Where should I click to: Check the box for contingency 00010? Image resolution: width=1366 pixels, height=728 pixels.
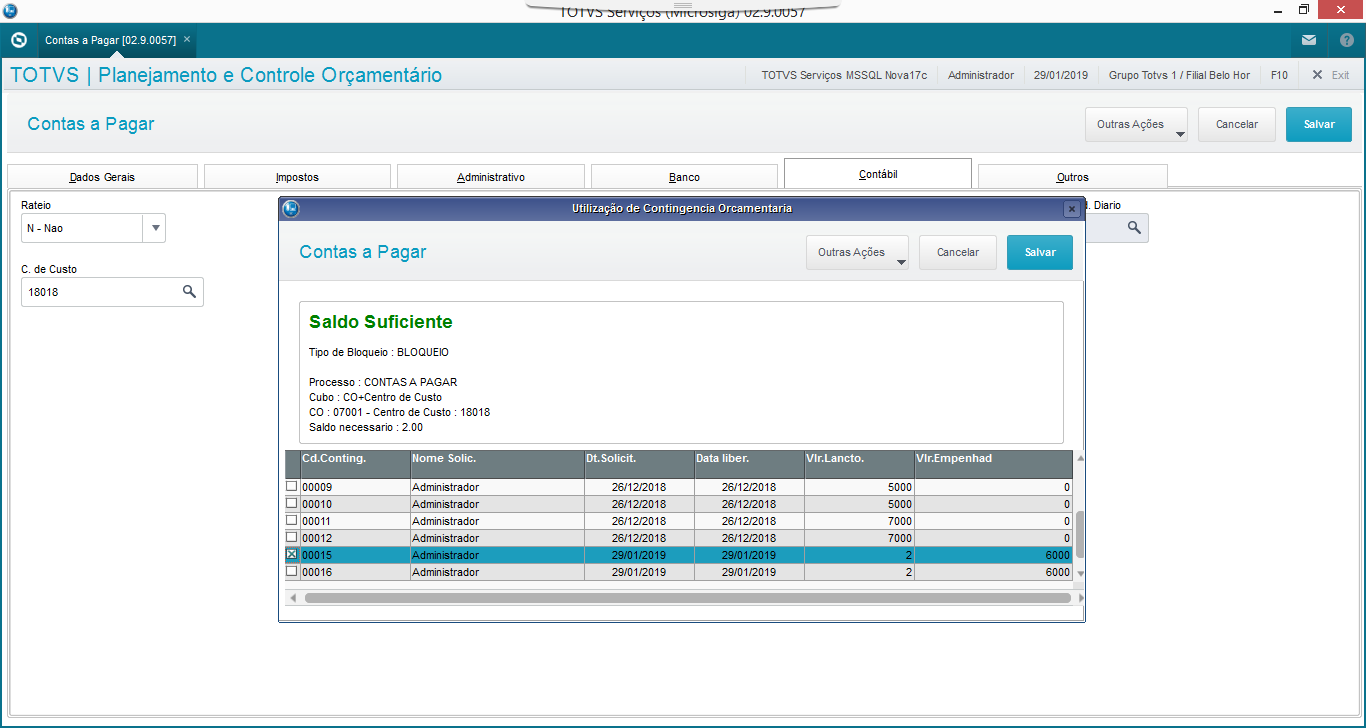pos(292,503)
